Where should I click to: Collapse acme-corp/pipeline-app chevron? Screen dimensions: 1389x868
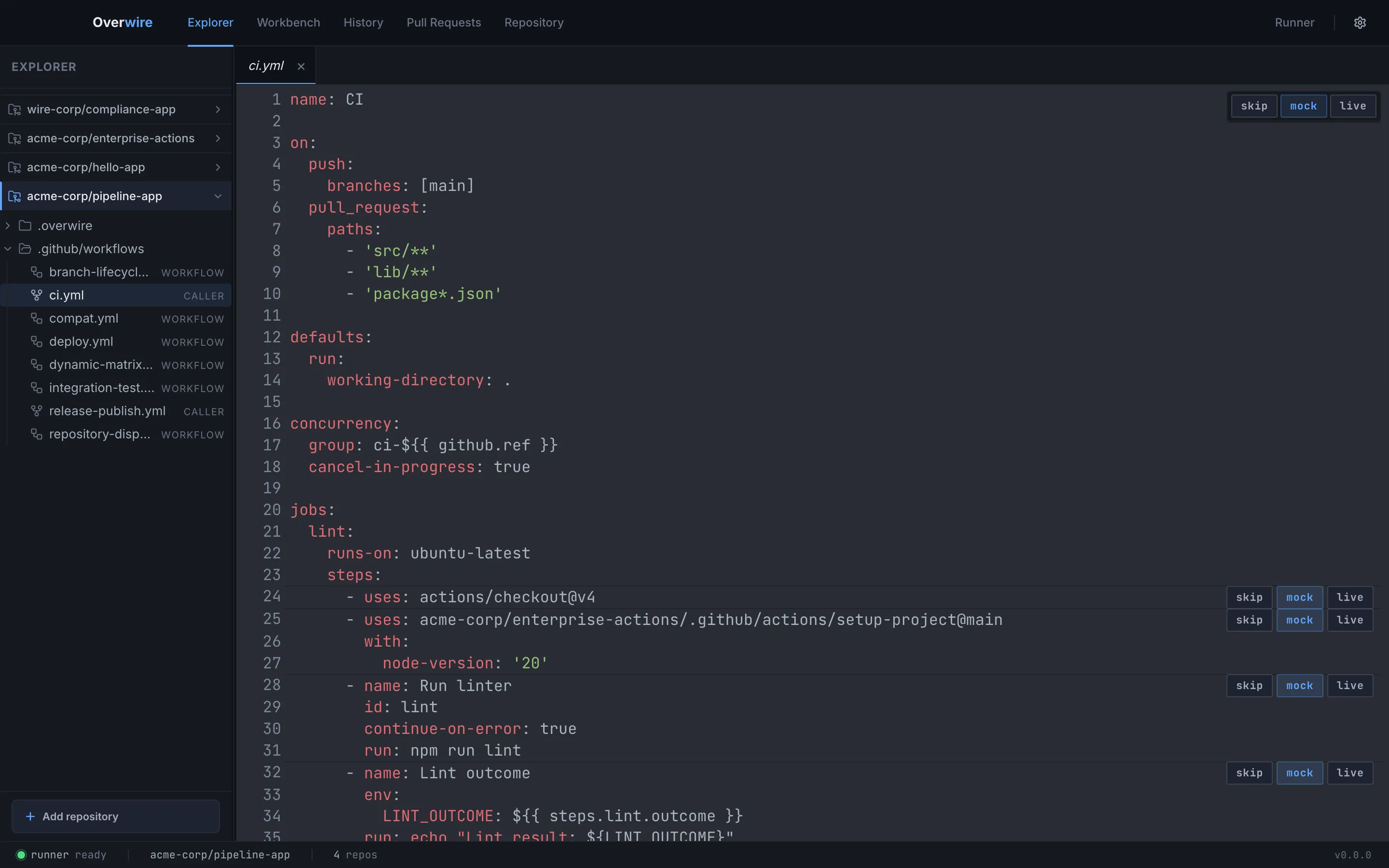coord(218,196)
